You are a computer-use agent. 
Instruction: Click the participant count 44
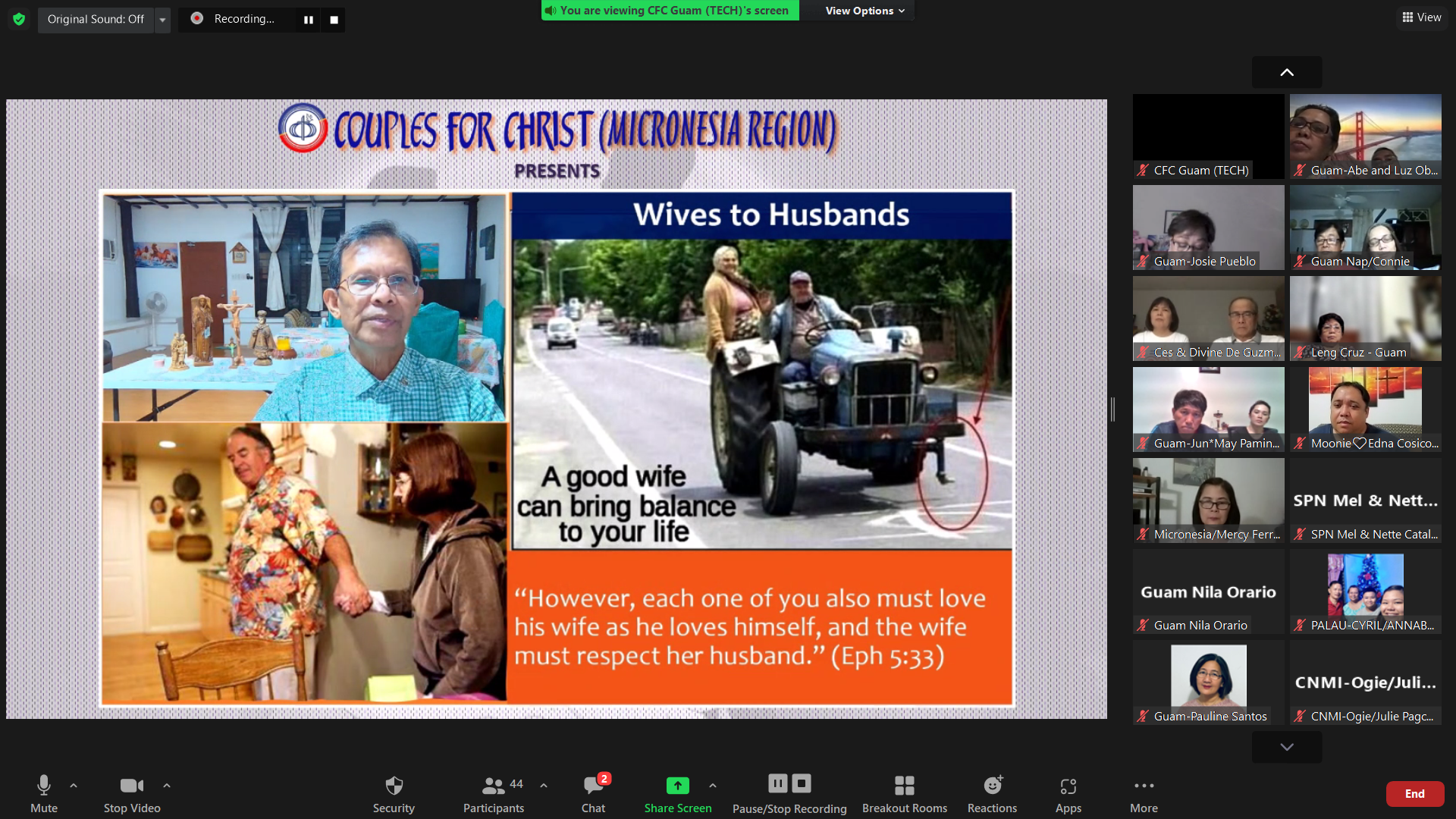pyautogui.click(x=516, y=784)
